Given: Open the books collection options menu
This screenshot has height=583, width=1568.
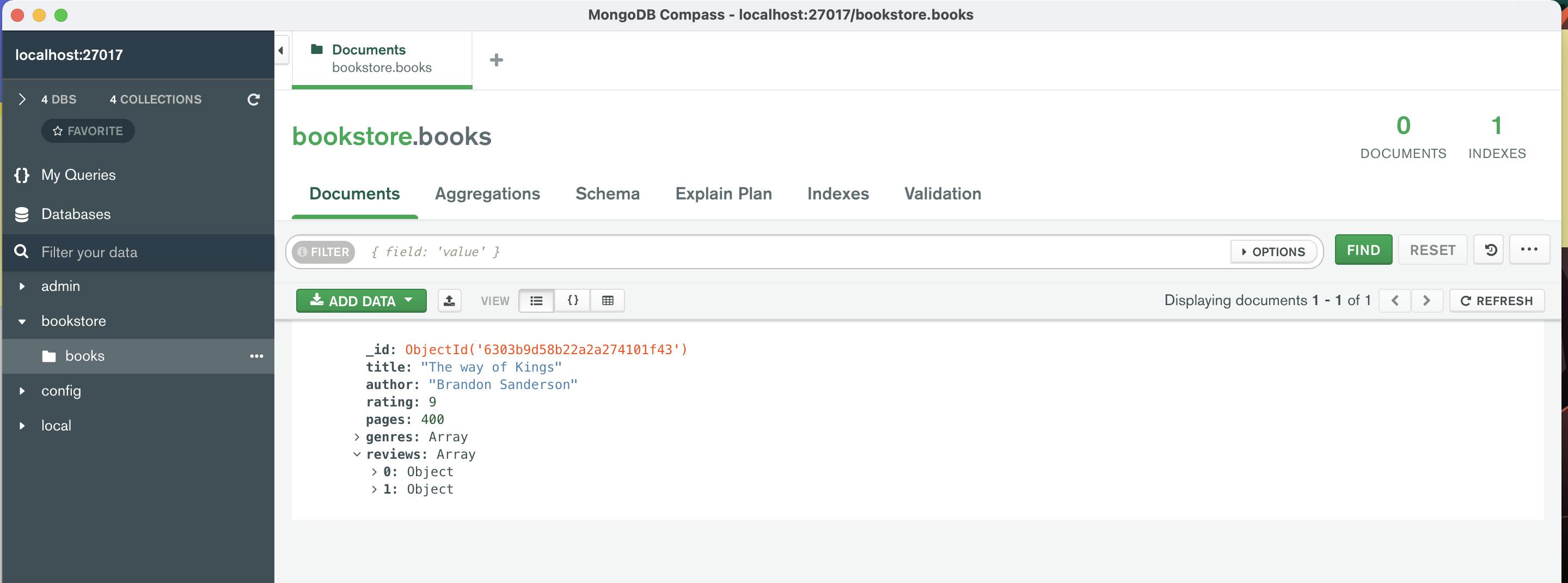Looking at the screenshot, I should tap(256, 356).
